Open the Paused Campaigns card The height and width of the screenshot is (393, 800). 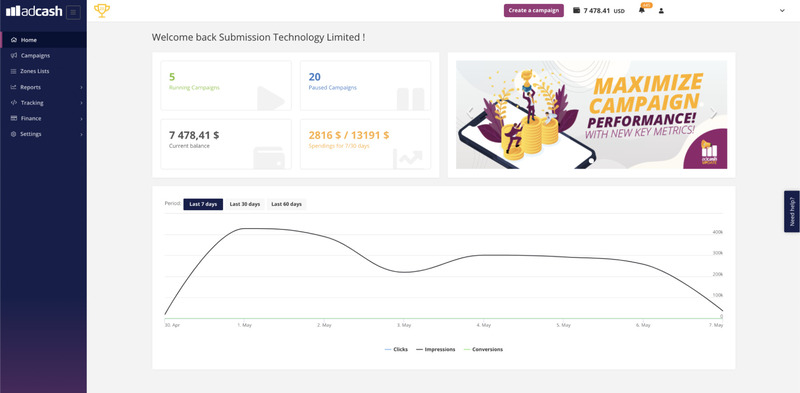[365, 85]
